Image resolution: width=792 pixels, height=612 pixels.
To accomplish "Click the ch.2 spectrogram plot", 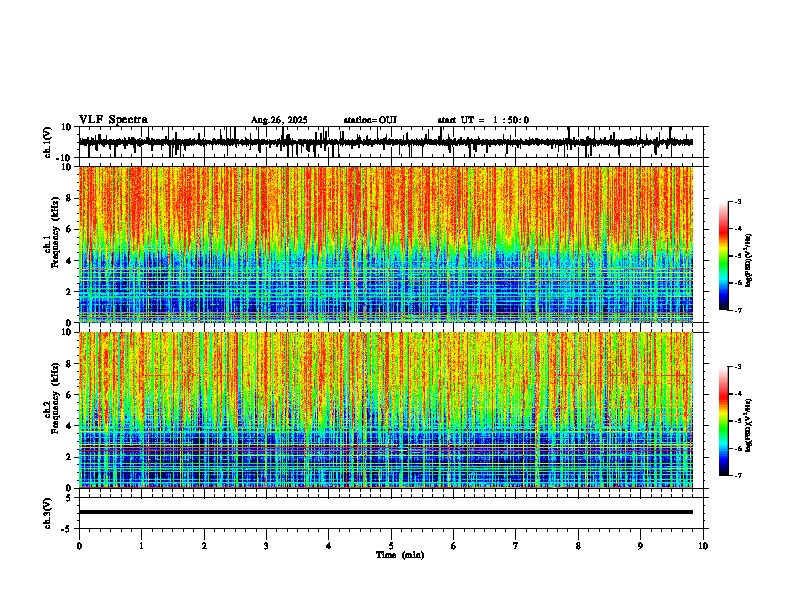I will [386, 410].
